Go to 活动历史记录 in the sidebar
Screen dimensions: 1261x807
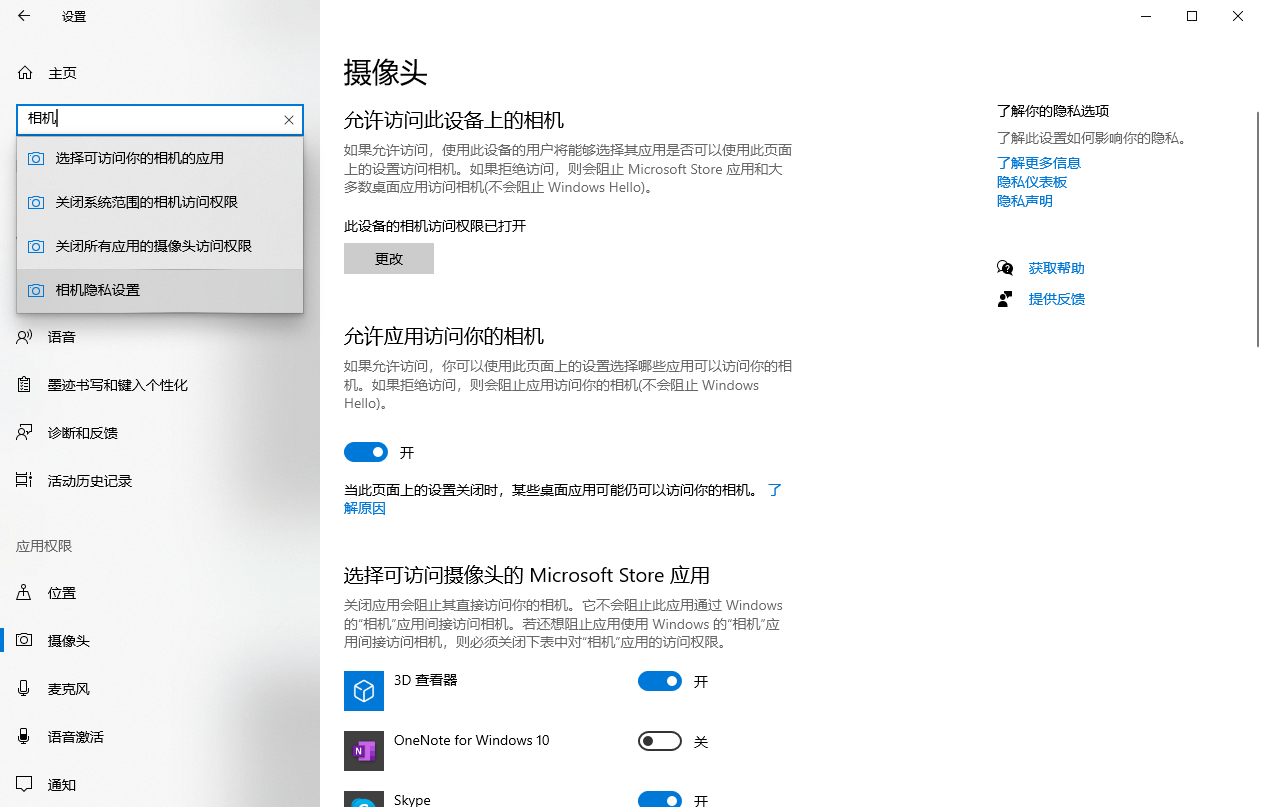90,481
